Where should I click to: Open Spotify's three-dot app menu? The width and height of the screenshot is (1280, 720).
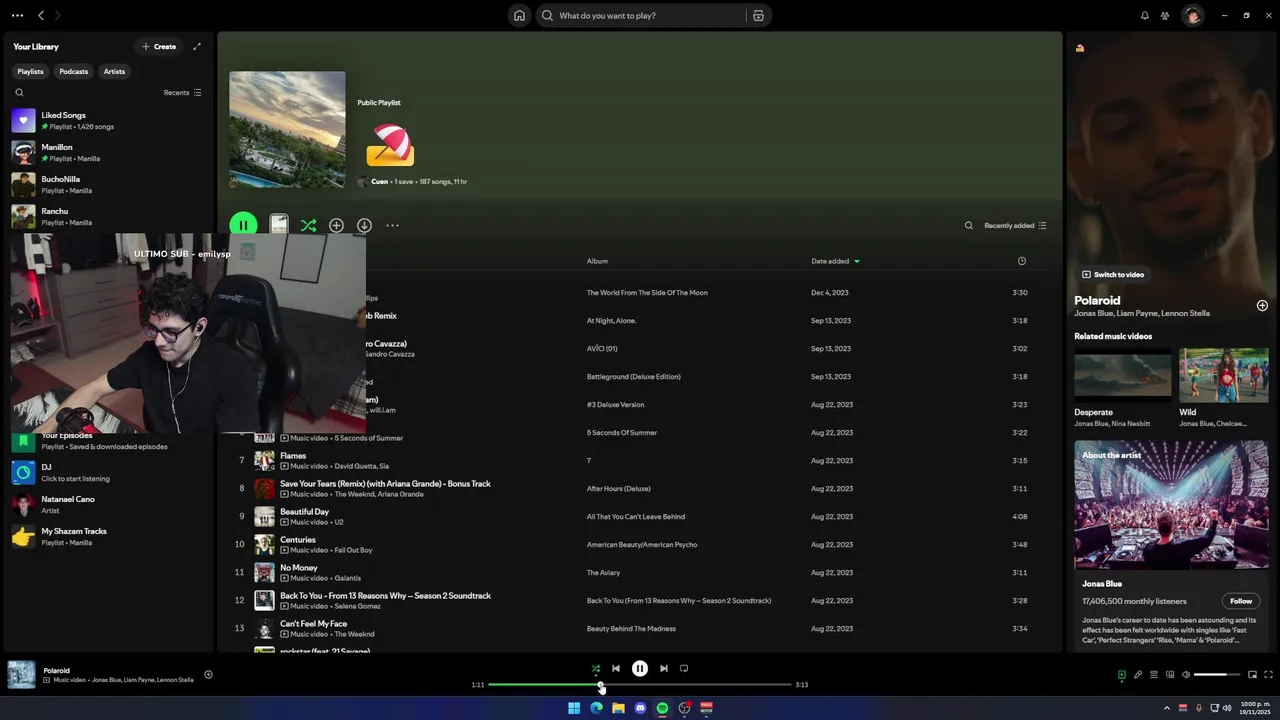[x=17, y=16]
